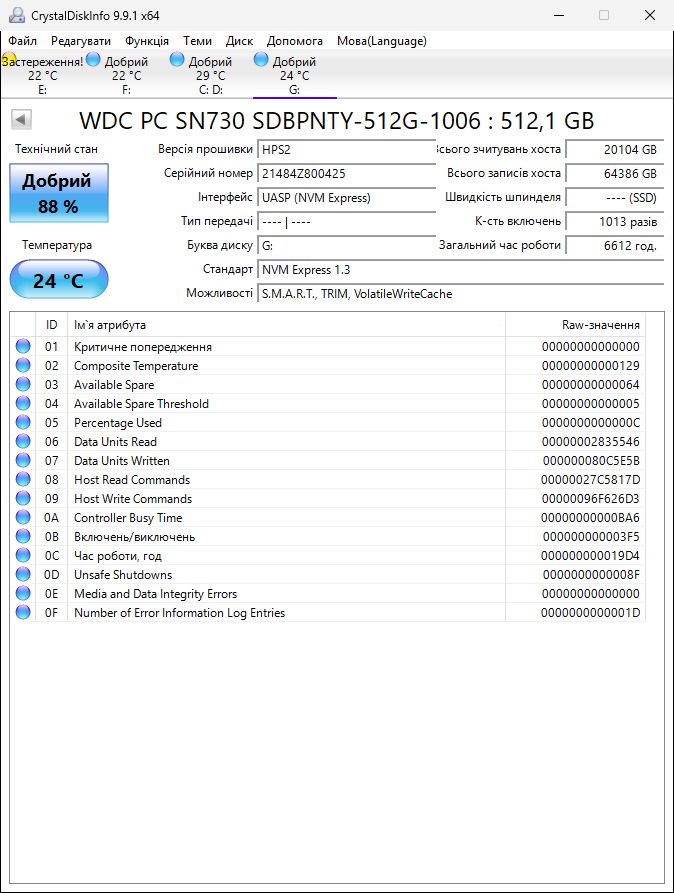Click the features field S.M.A.R.T., TRIM, VolatileWriteCache
The width and height of the screenshot is (674, 893).
click(460, 294)
